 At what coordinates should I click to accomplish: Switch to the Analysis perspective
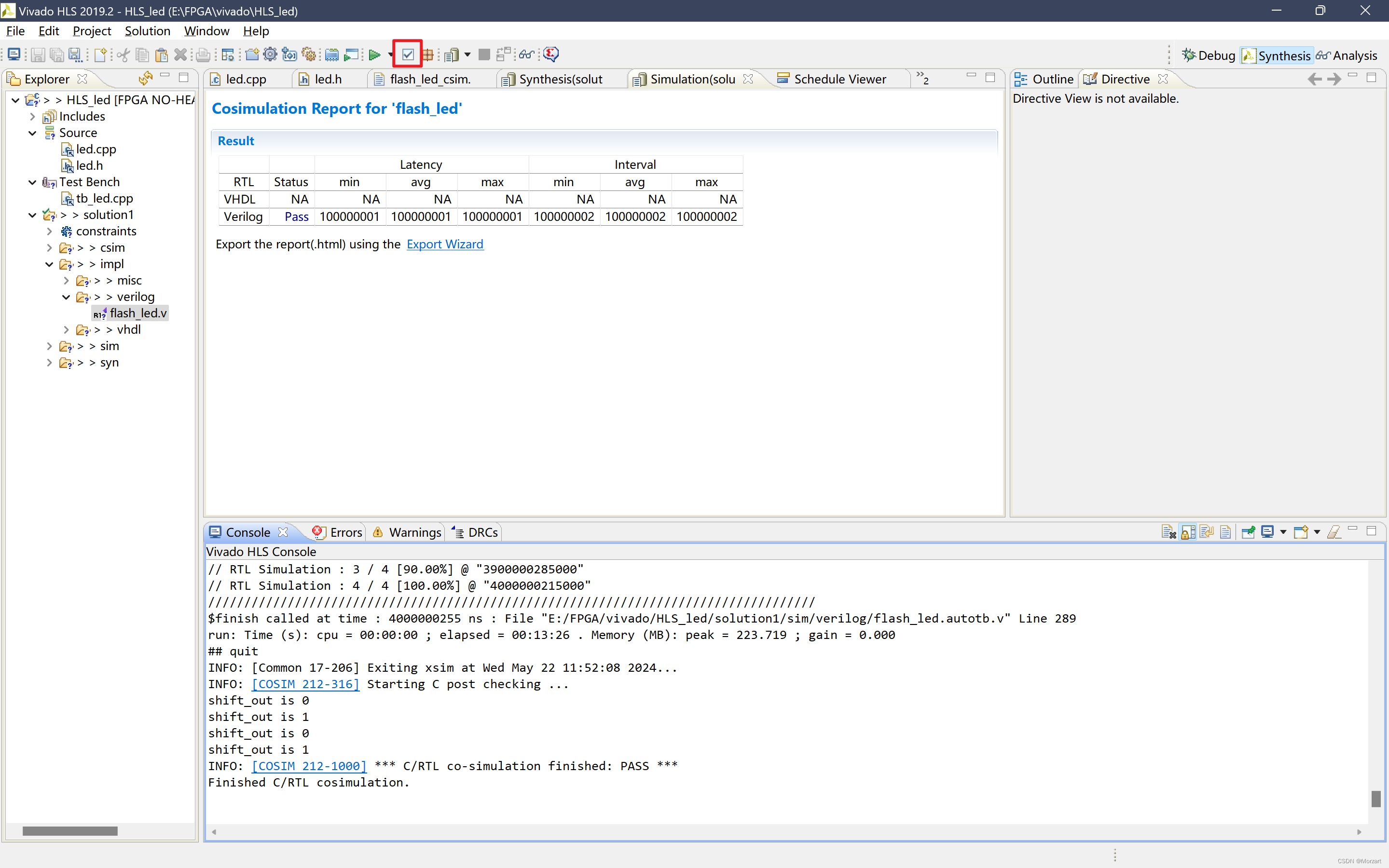pyautogui.click(x=1347, y=55)
